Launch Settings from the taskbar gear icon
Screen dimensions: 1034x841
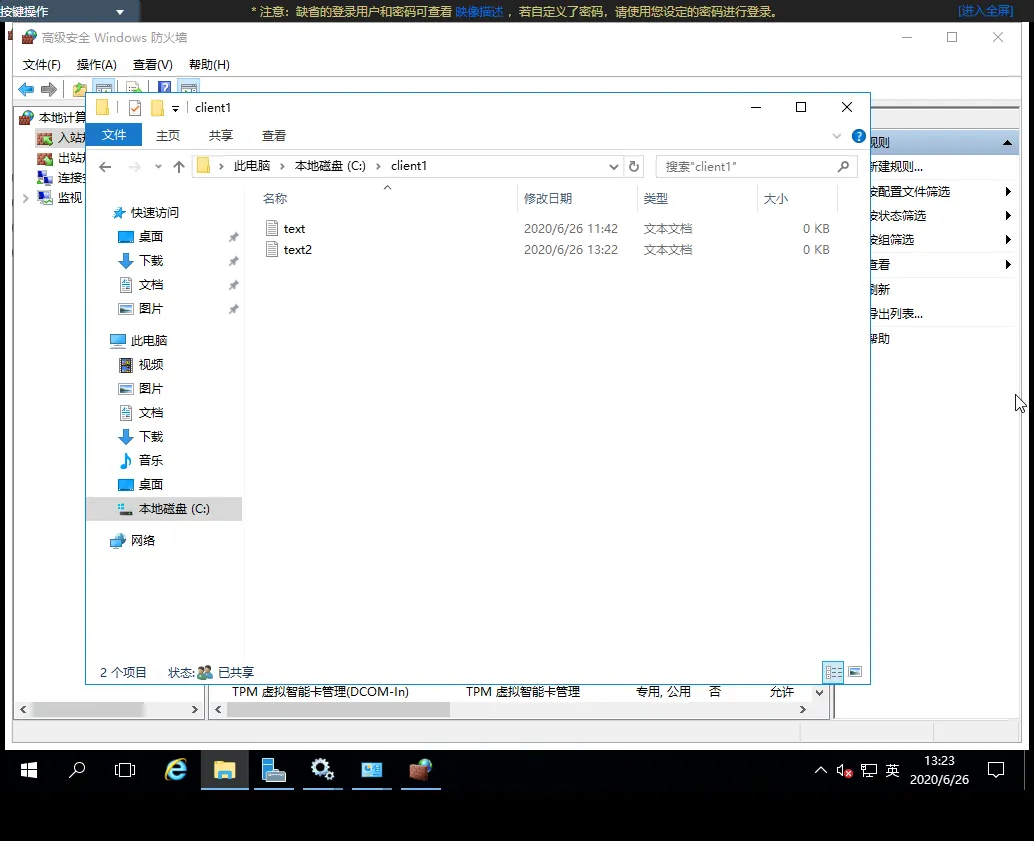[322, 770]
